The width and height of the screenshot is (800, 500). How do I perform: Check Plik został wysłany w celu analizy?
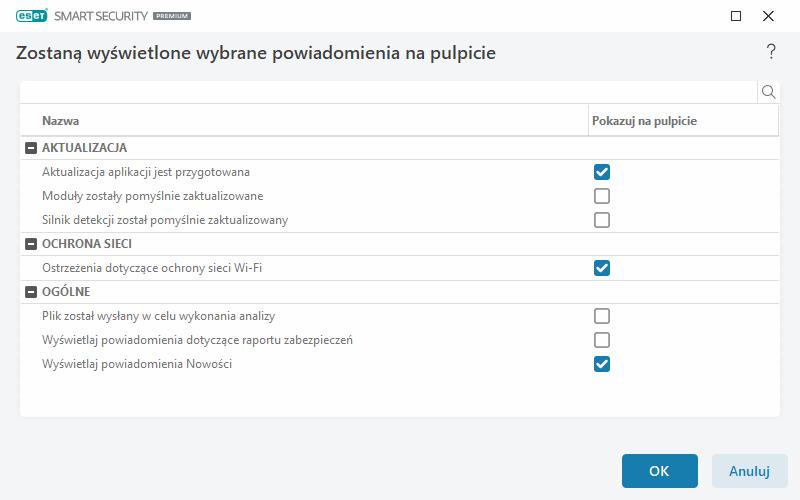[x=602, y=316]
